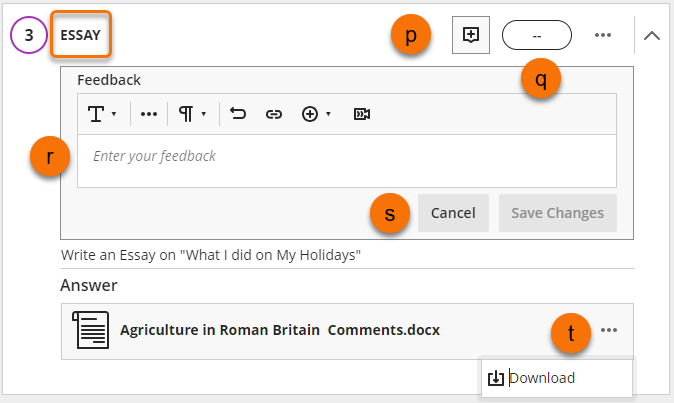The image size is (674, 403).
Task: Click the document icon of the attached file
Action: 91,330
